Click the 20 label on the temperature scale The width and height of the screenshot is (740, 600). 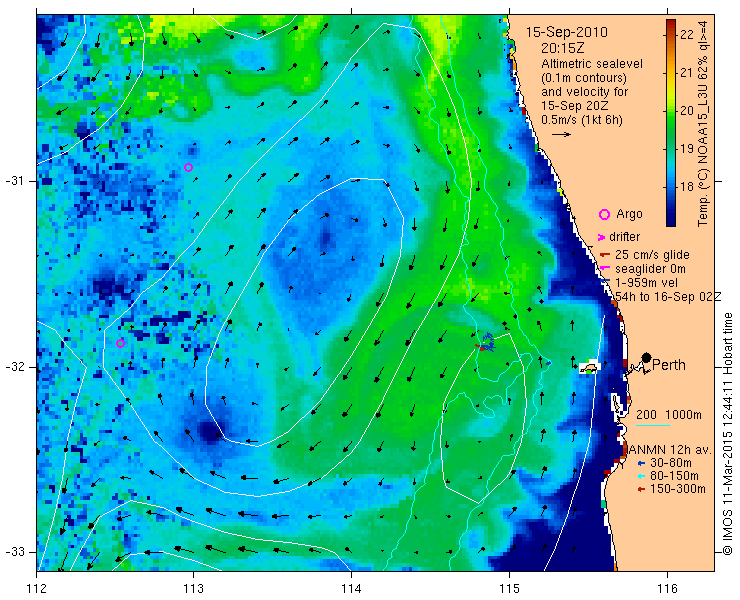click(687, 110)
